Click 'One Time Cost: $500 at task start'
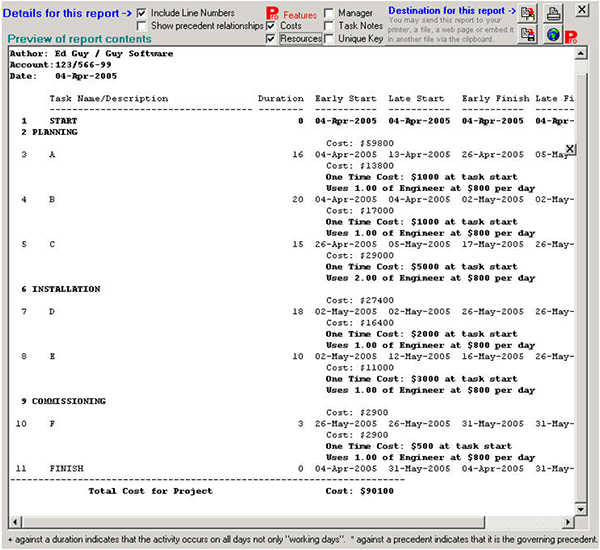600x550 pixels. [x=419, y=446]
